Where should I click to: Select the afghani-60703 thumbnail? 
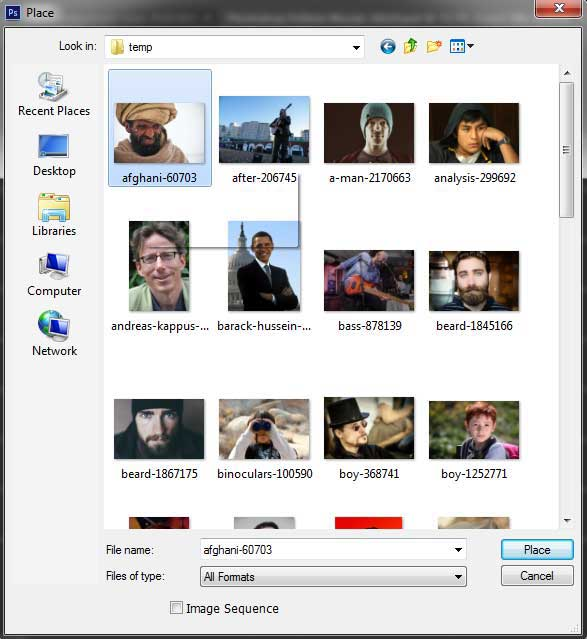pos(159,133)
